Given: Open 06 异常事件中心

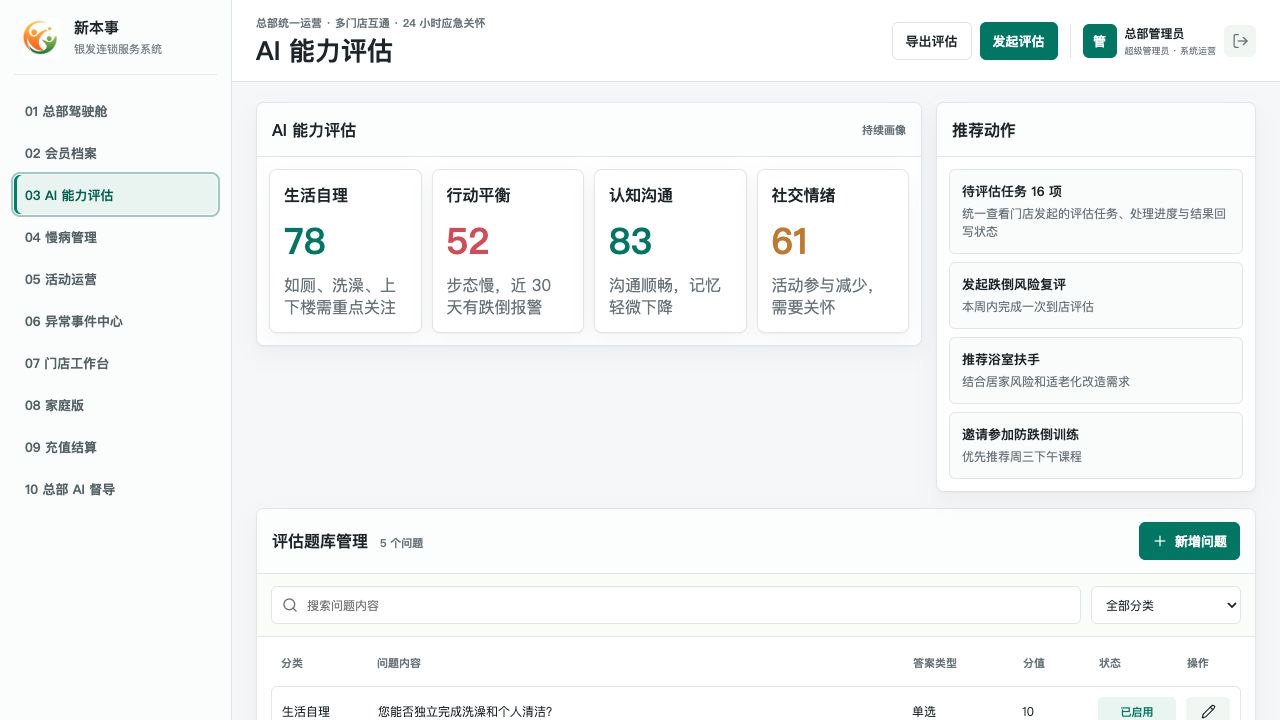Looking at the screenshot, I should pos(116,321).
